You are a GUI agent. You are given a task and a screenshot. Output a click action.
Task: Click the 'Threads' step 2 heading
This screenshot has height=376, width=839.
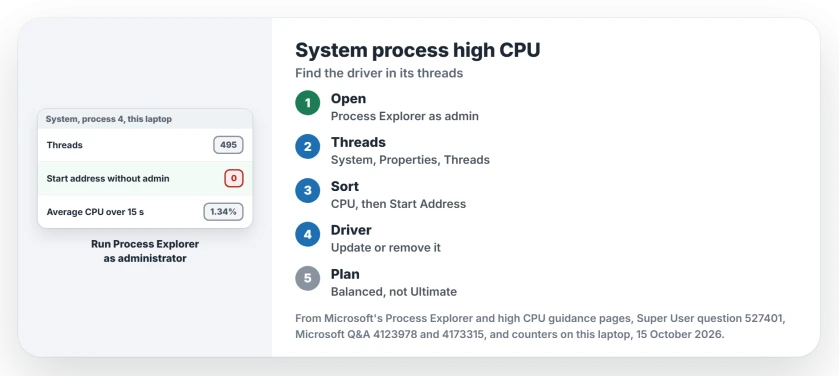click(358, 143)
